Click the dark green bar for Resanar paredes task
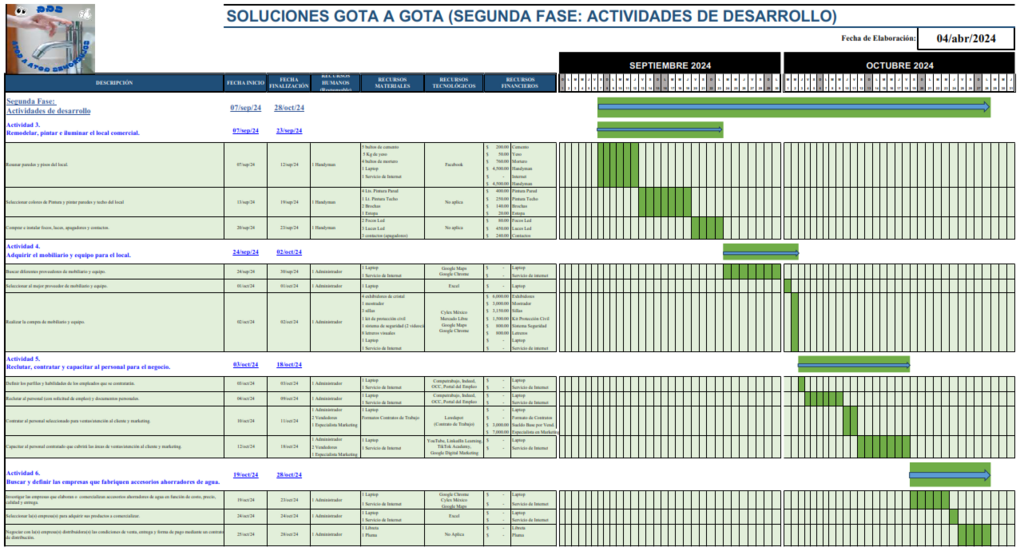The height and width of the screenshot is (555, 1024). (618, 164)
